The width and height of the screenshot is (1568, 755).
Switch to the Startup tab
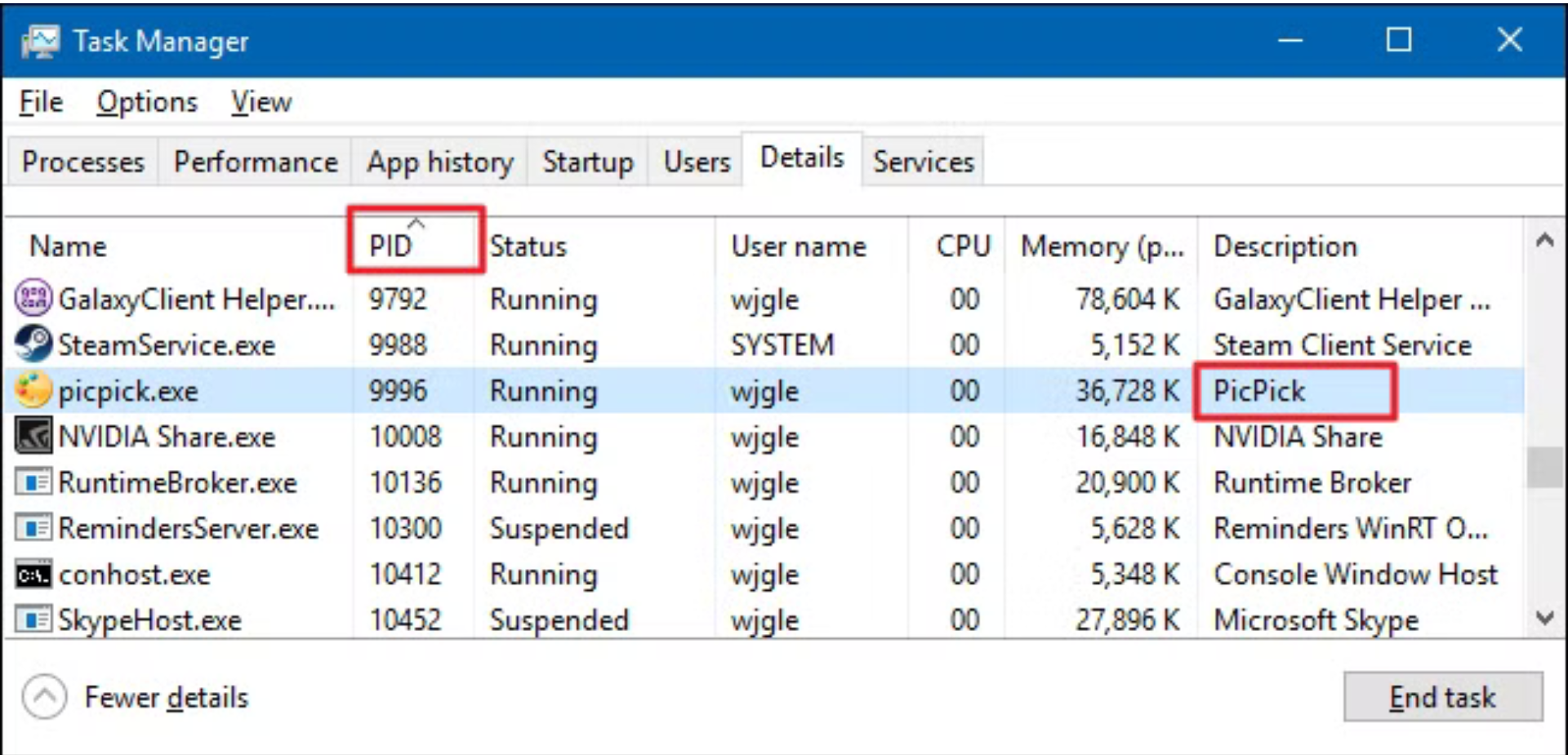tap(588, 162)
